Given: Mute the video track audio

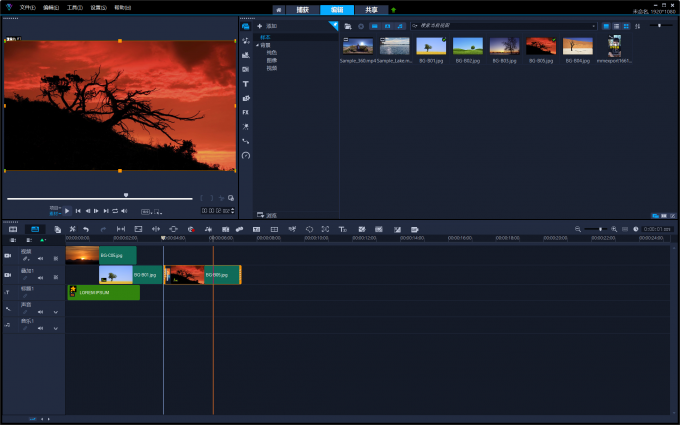Looking at the screenshot, I should pyautogui.click(x=40, y=258).
